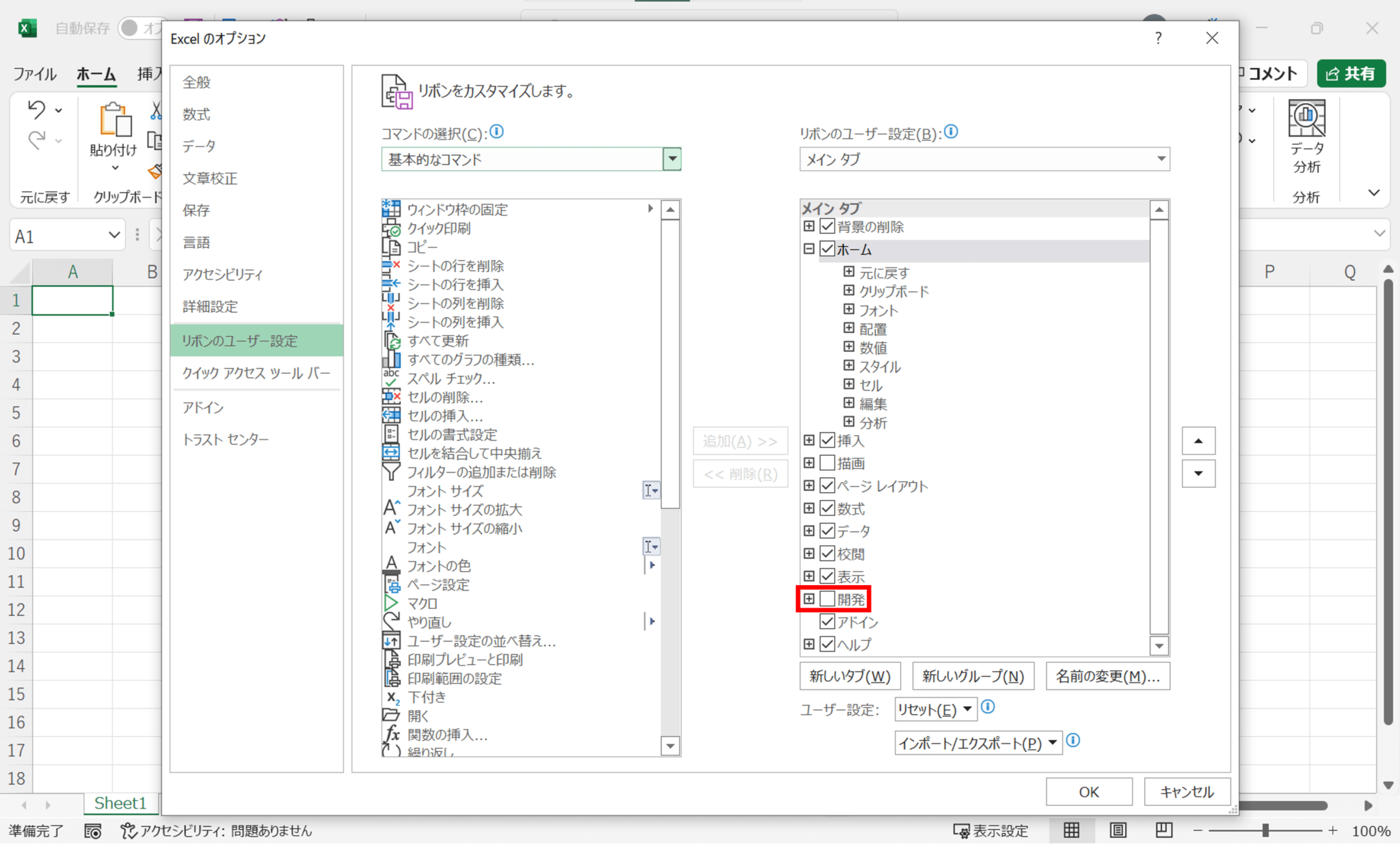Image resolution: width=1400 pixels, height=844 pixels.
Task: Select 詳細設定 in the options sidebar
Action: click(210, 306)
